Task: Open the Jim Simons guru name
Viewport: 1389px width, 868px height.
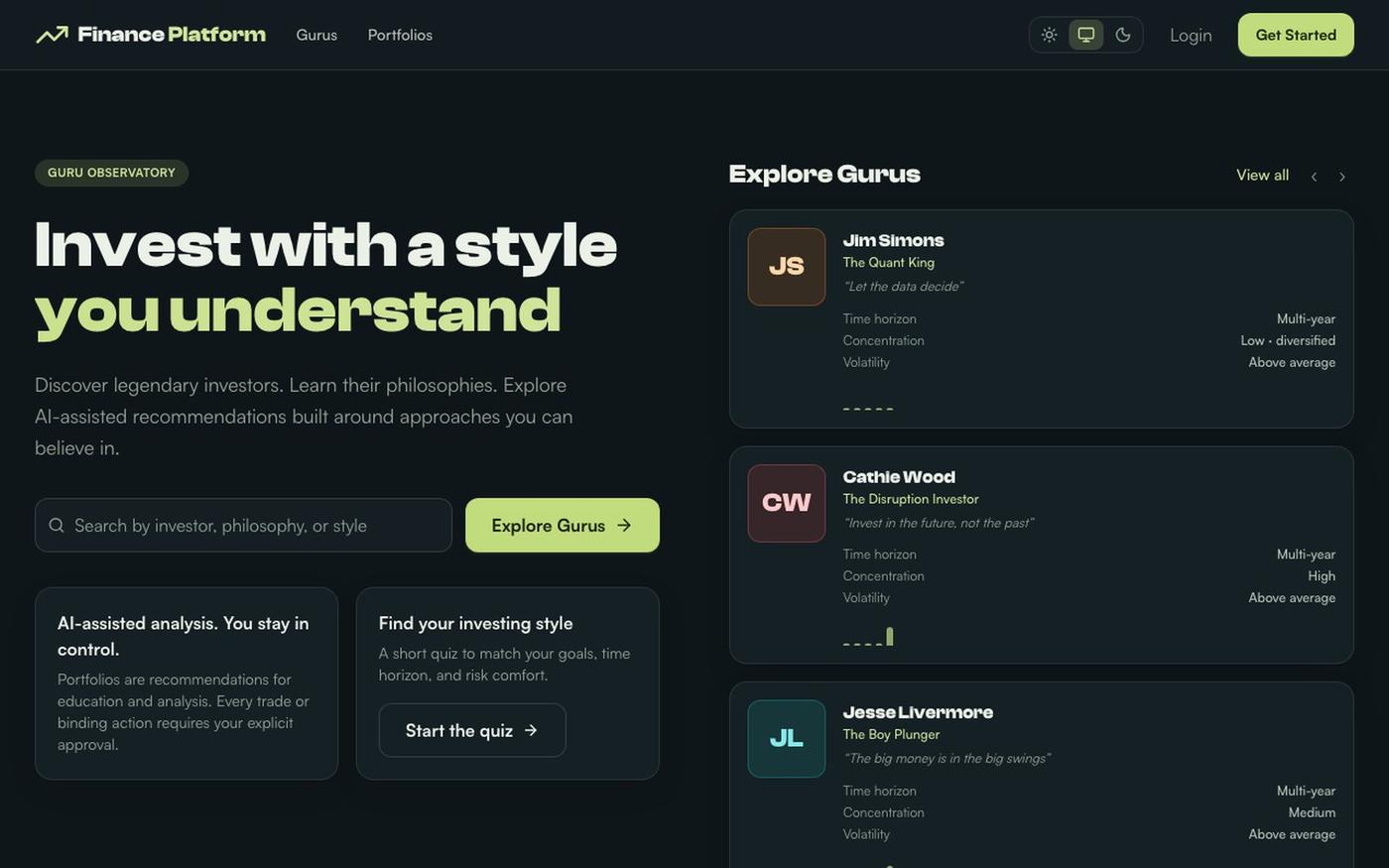Action: pyautogui.click(x=893, y=240)
